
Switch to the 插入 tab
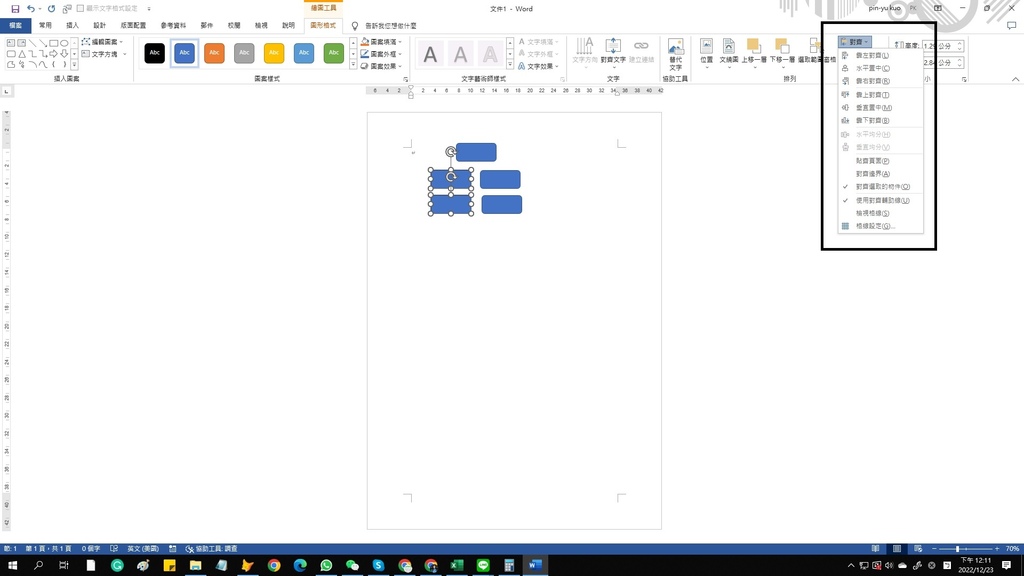point(72,25)
